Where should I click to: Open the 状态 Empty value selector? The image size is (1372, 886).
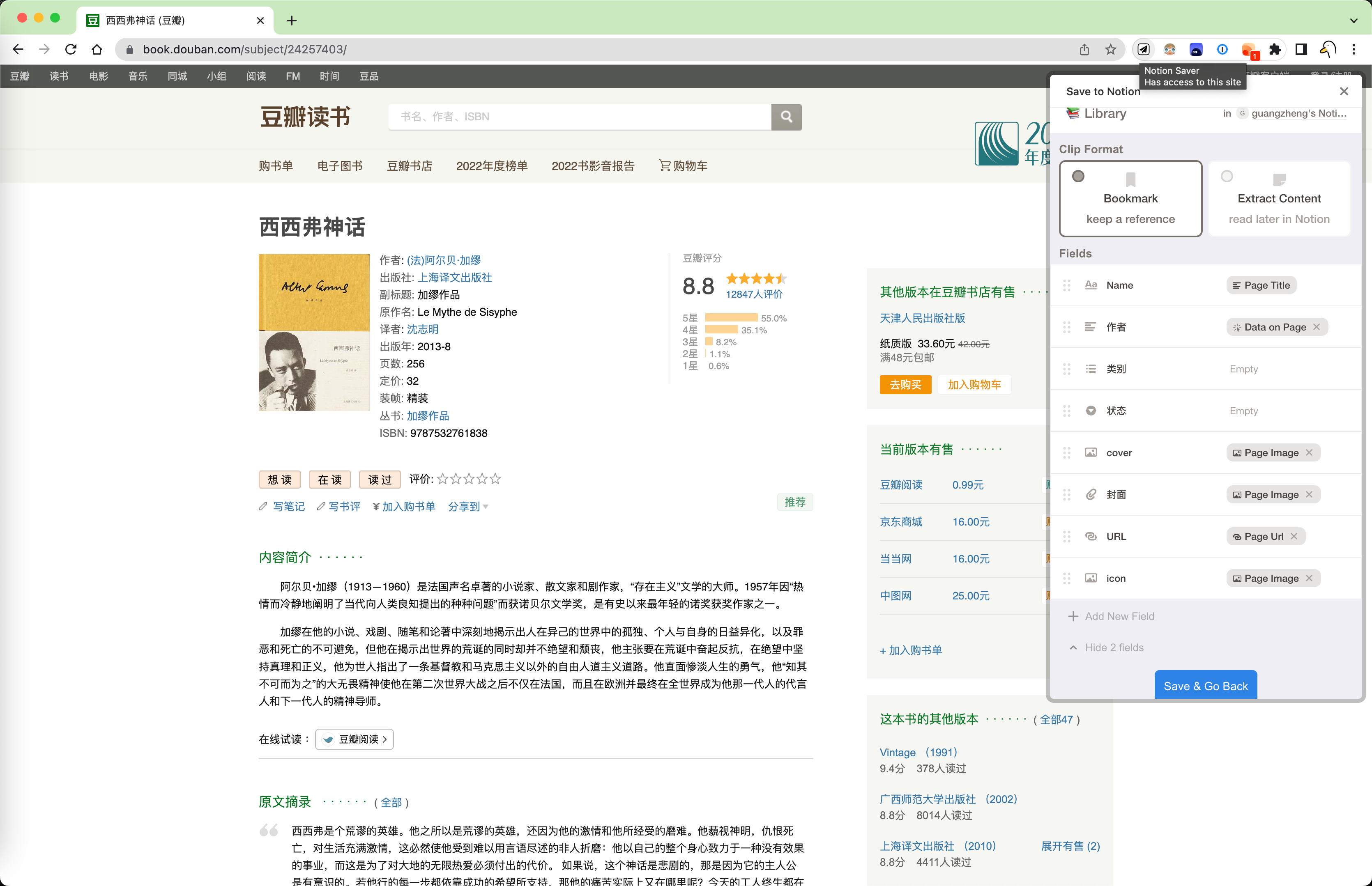tap(1243, 411)
